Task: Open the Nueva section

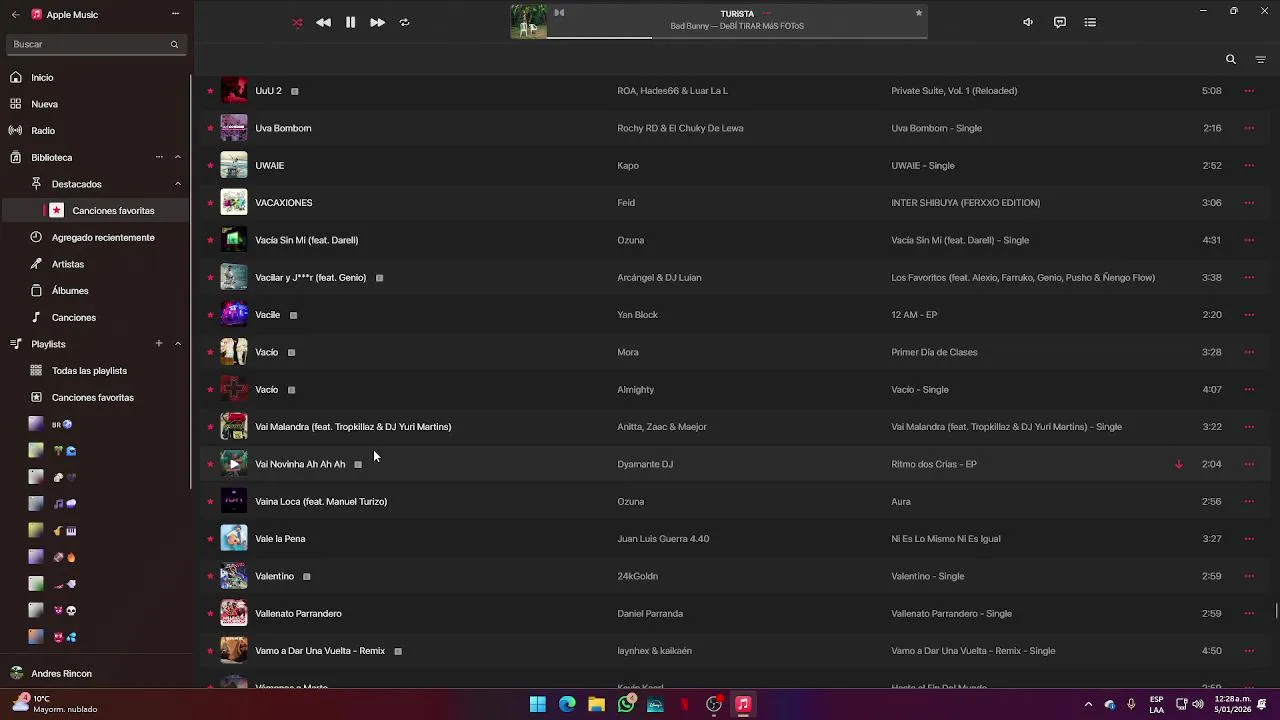Action: click(x=44, y=104)
